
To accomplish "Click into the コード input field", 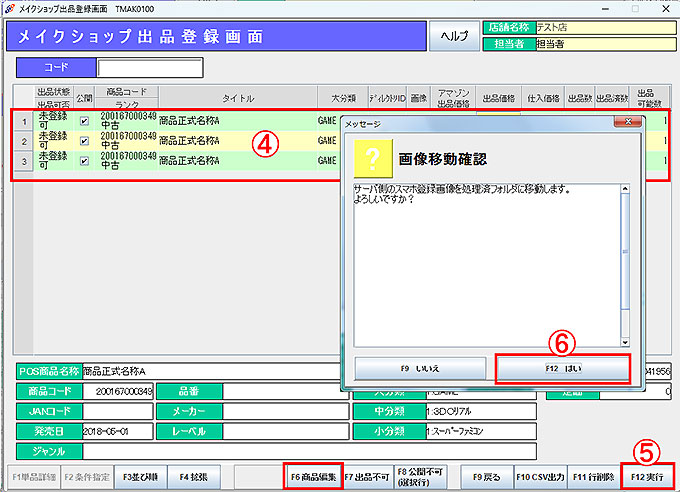I will click(150, 68).
